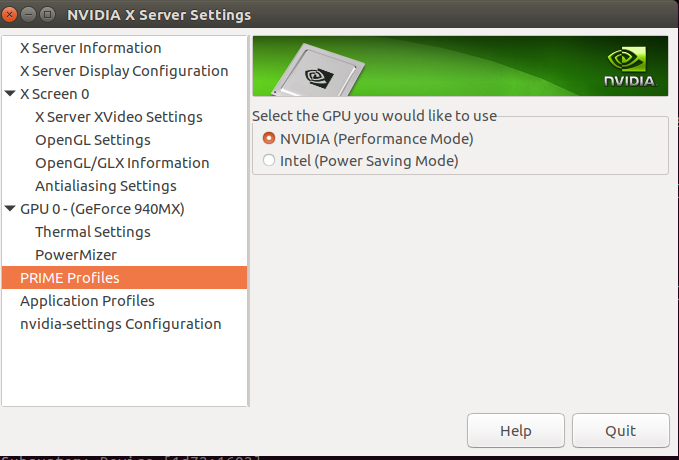Click the Help button
Screen dimensions: 679x460
click(x=516, y=431)
